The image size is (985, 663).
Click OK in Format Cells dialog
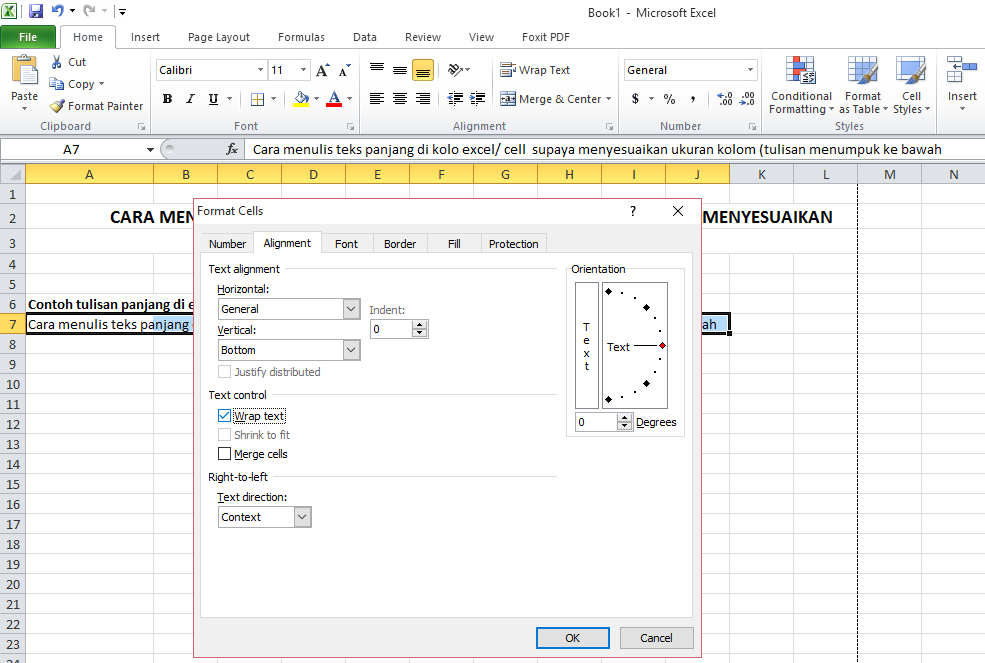click(x=573, y=638)
